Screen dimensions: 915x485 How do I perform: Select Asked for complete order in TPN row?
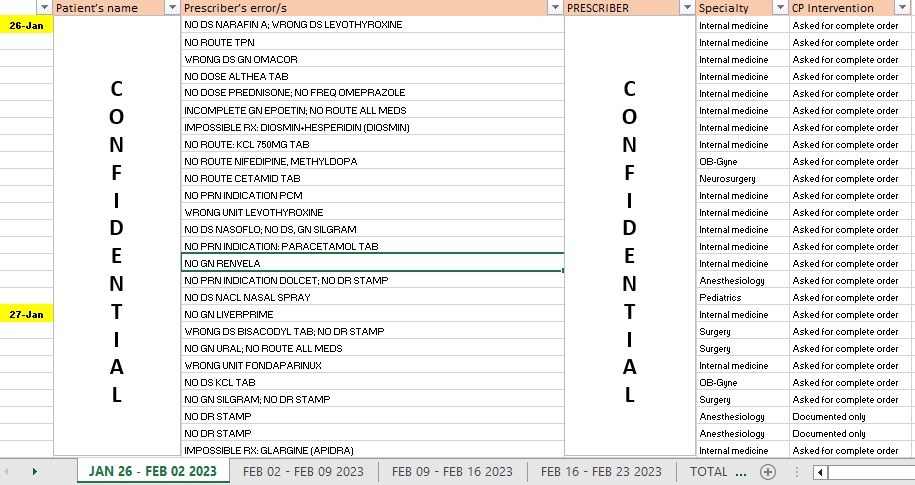[x=850, y=43]
